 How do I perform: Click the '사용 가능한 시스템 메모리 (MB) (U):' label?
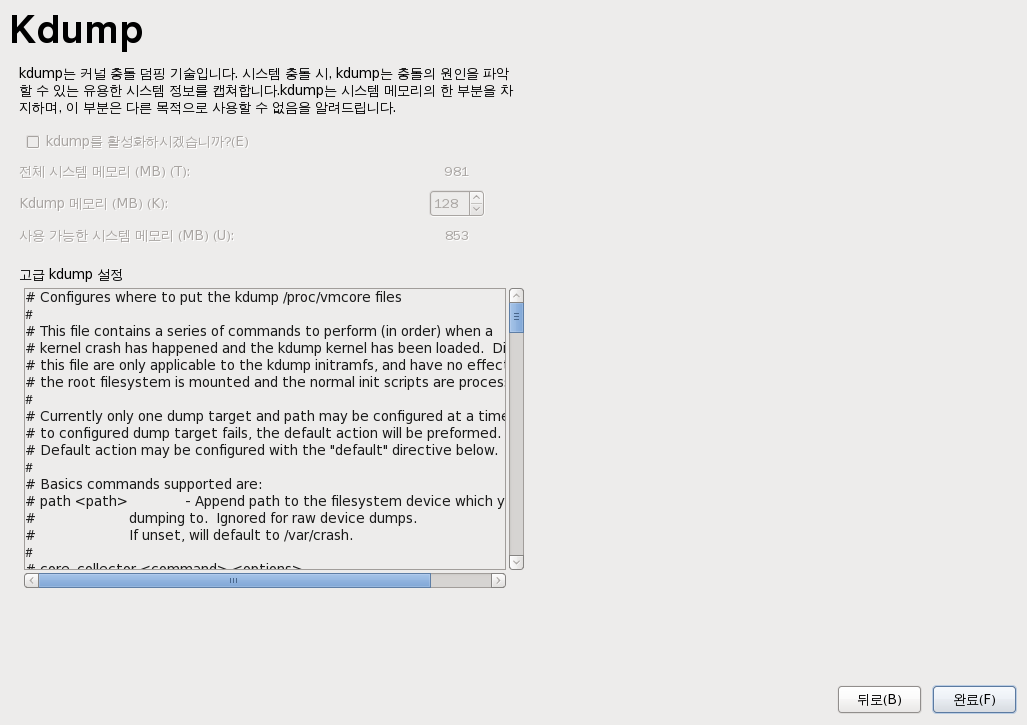click(126, 236)
